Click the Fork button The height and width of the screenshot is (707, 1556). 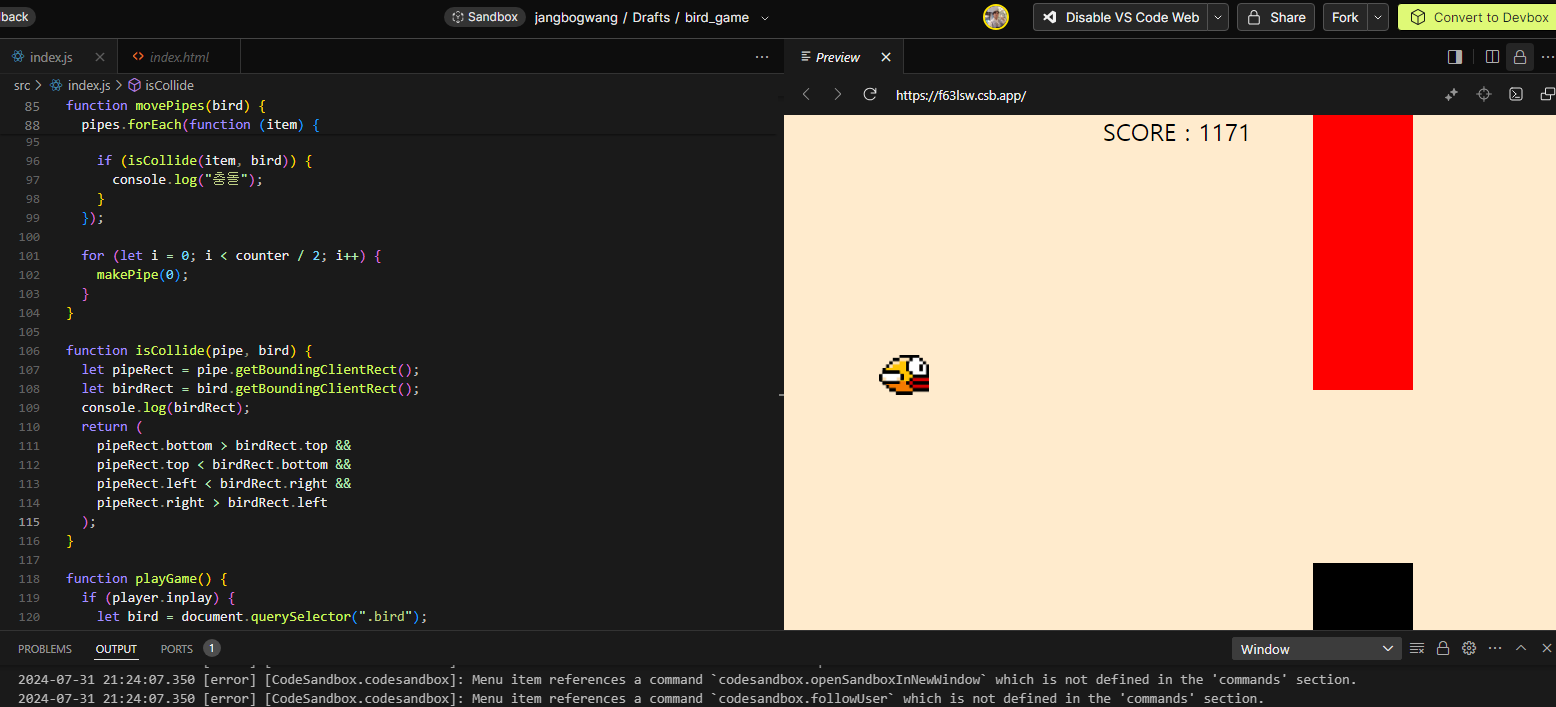pyautogui.click(x=1345, y=17)
